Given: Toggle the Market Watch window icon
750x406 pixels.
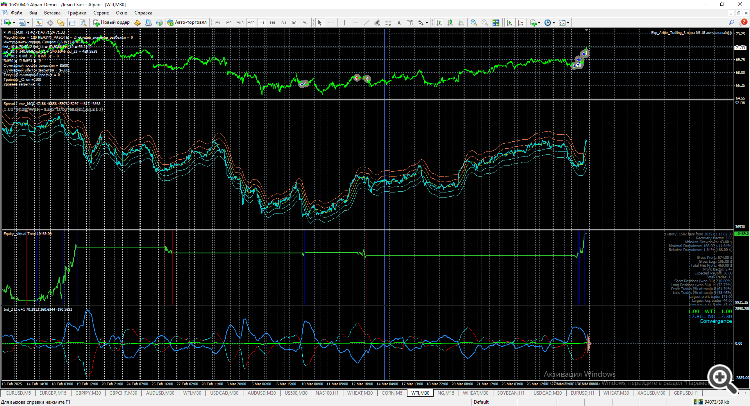Looking at the screenshot, I should 39,22.
